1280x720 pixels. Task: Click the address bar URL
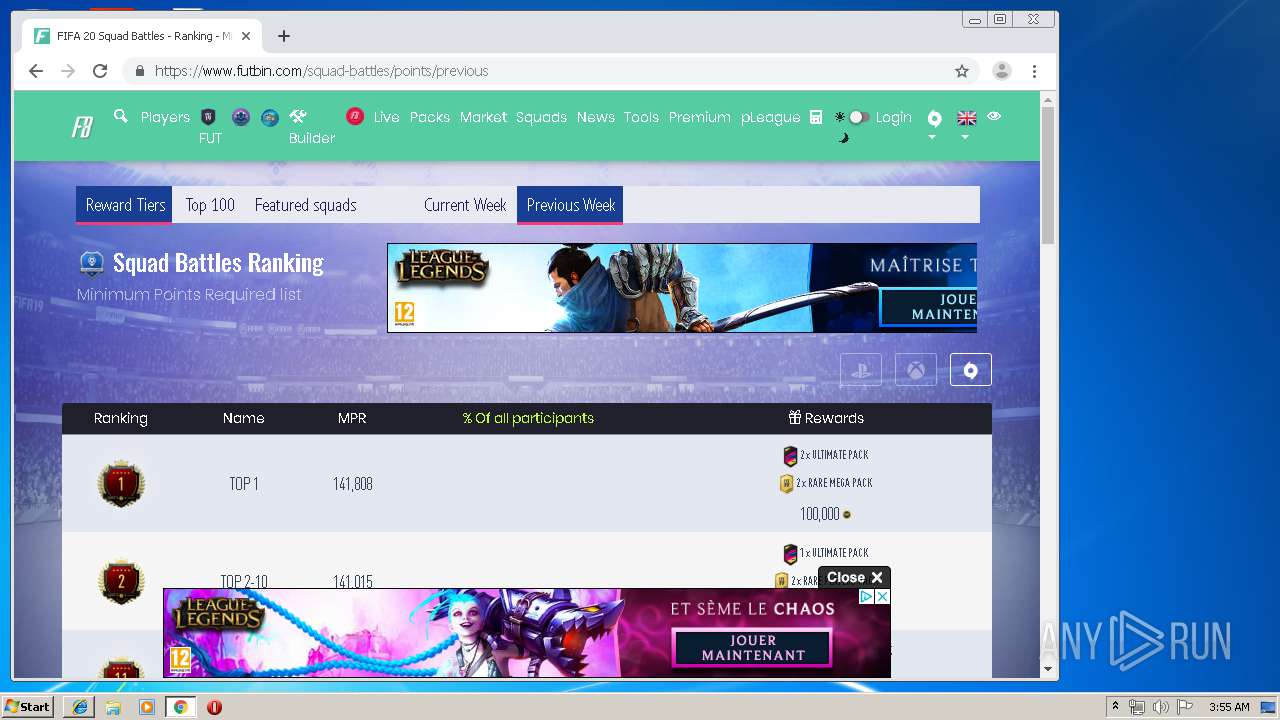click(x=321, y=71)
